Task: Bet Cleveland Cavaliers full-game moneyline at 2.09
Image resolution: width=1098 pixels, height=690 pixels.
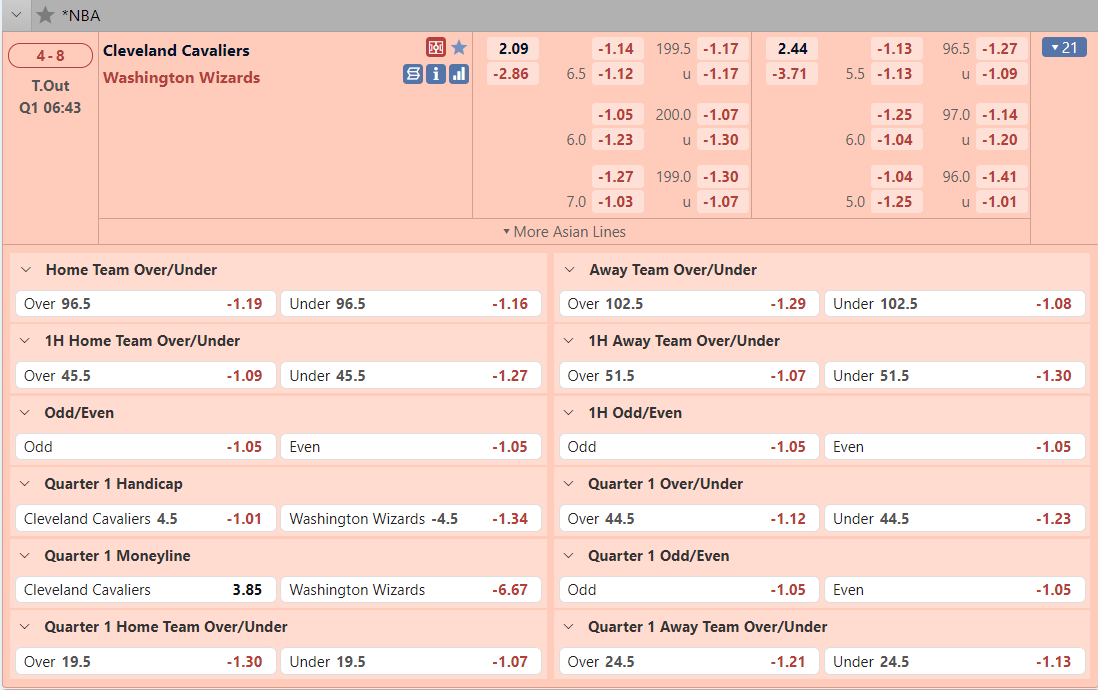Action: 513,48
